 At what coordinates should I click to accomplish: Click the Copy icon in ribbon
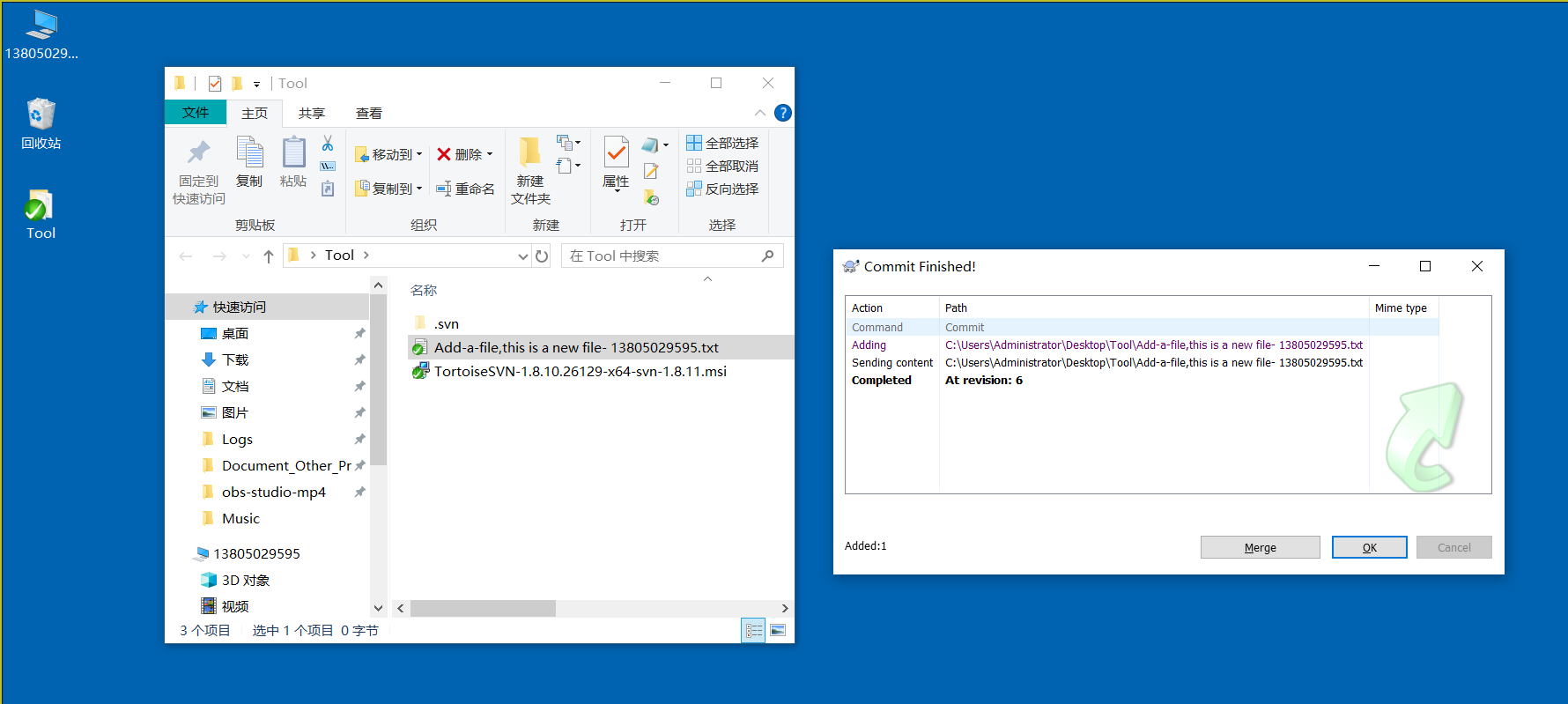[249, 152]
